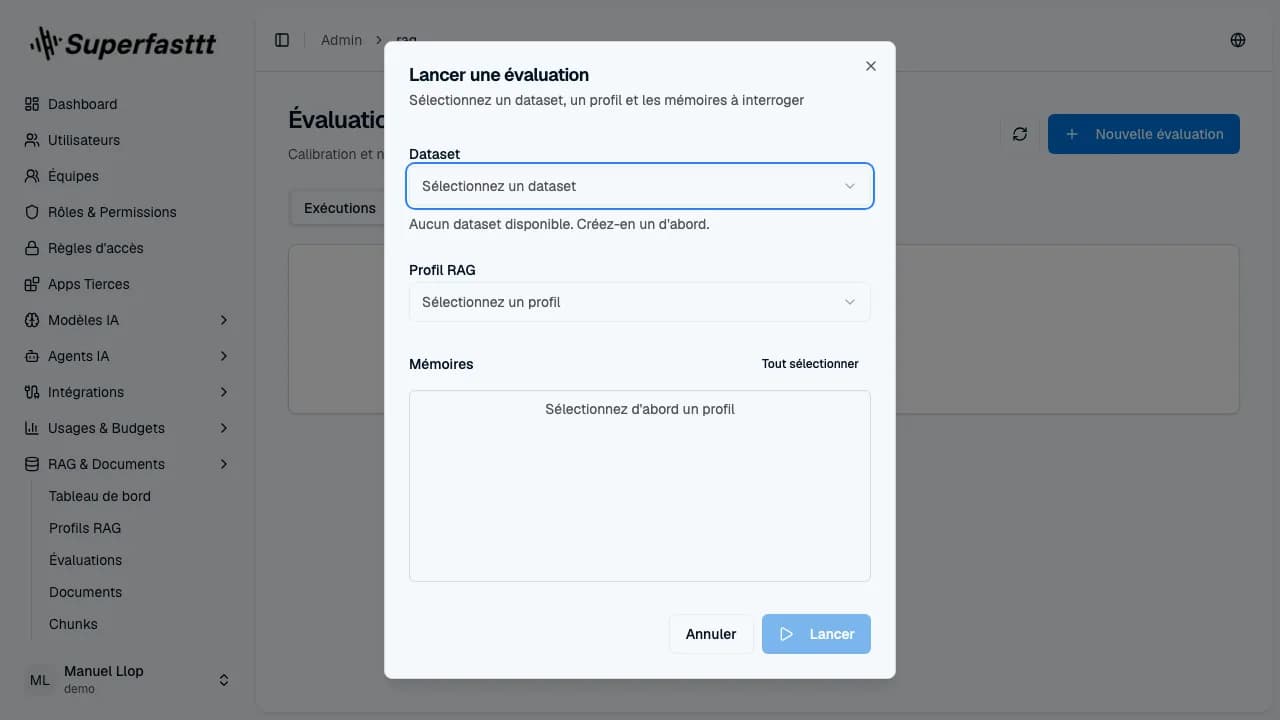This screenshot has height=720, width=1280.
Task: Click the play icon in Lancer button
Action: pyautogui.click(x=787, y=634)
